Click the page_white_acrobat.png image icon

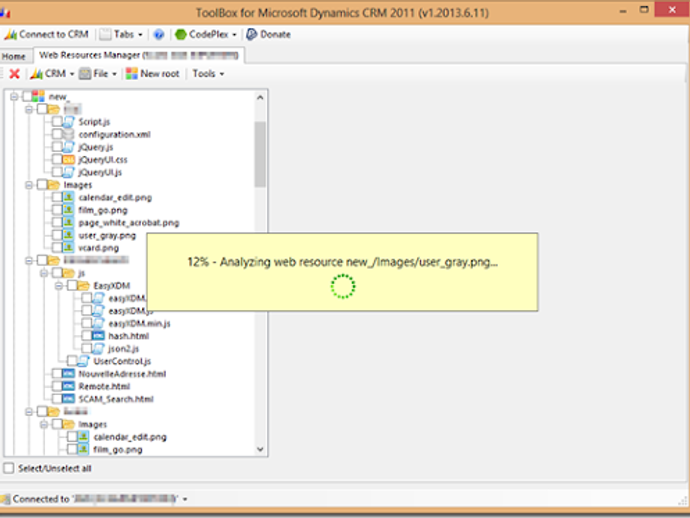(x=69, y=222)
